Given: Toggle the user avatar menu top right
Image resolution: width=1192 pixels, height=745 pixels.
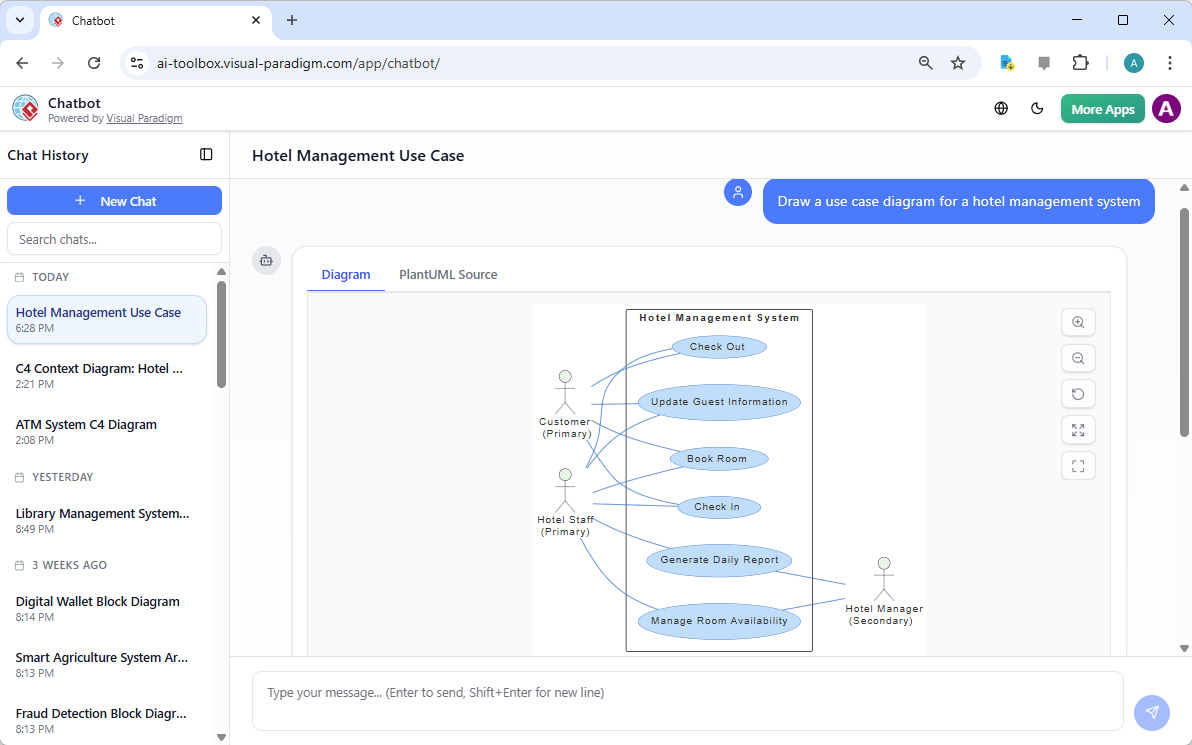Looking at the screenshot, I should click(1166, 108).
